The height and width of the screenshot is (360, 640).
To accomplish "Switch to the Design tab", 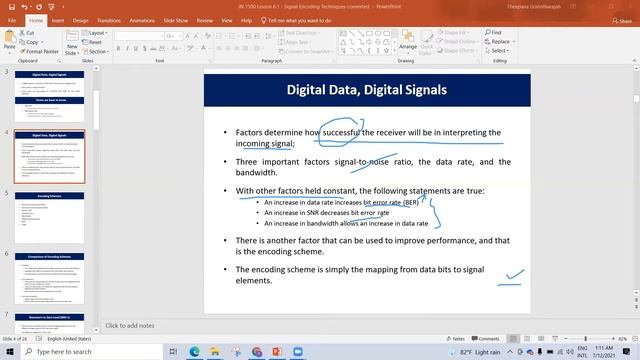I will (x=80, y=20).
